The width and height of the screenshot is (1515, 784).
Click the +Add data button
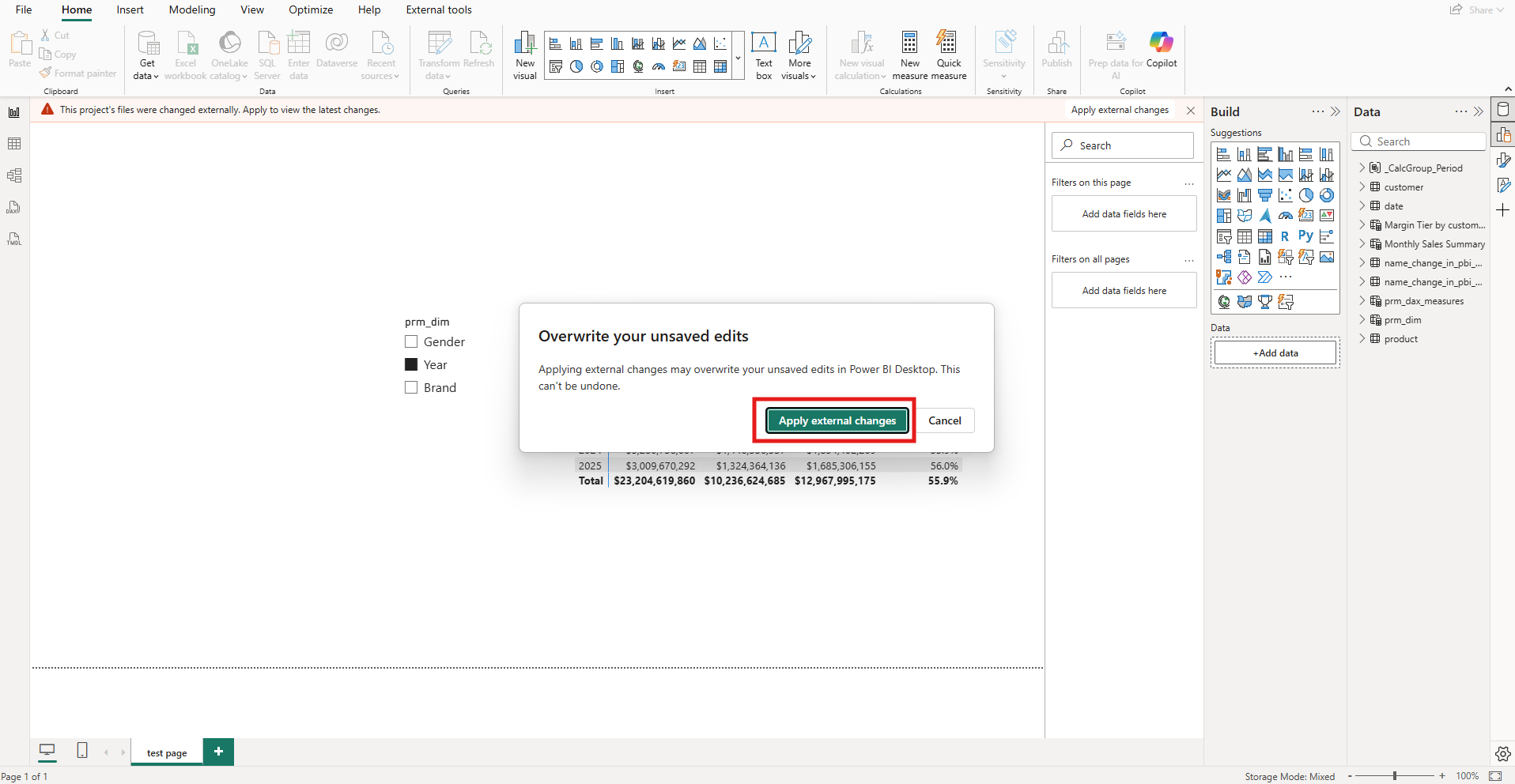(x=1275, y=353)
